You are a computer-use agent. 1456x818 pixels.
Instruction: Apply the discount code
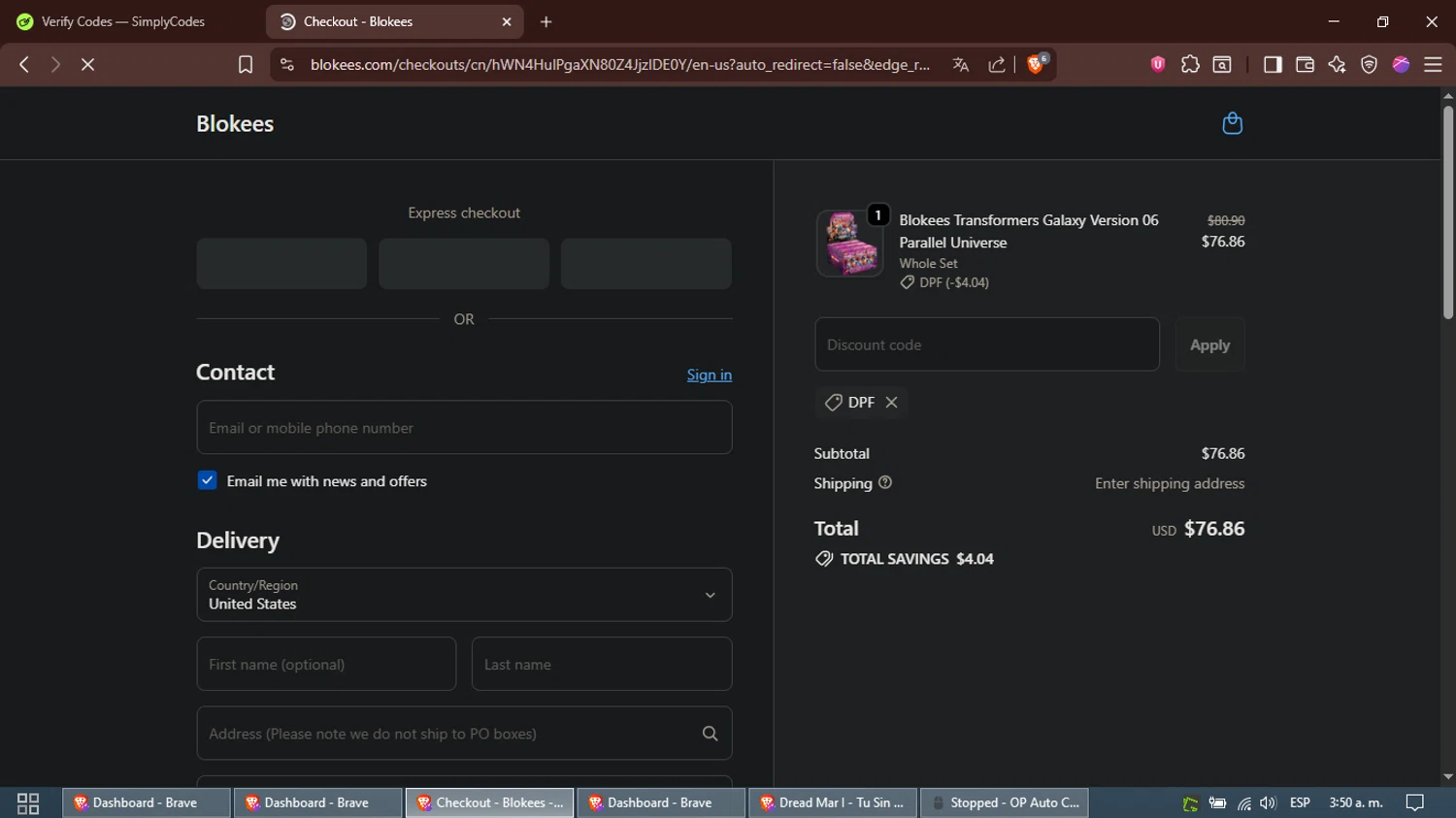[1209, 344]
